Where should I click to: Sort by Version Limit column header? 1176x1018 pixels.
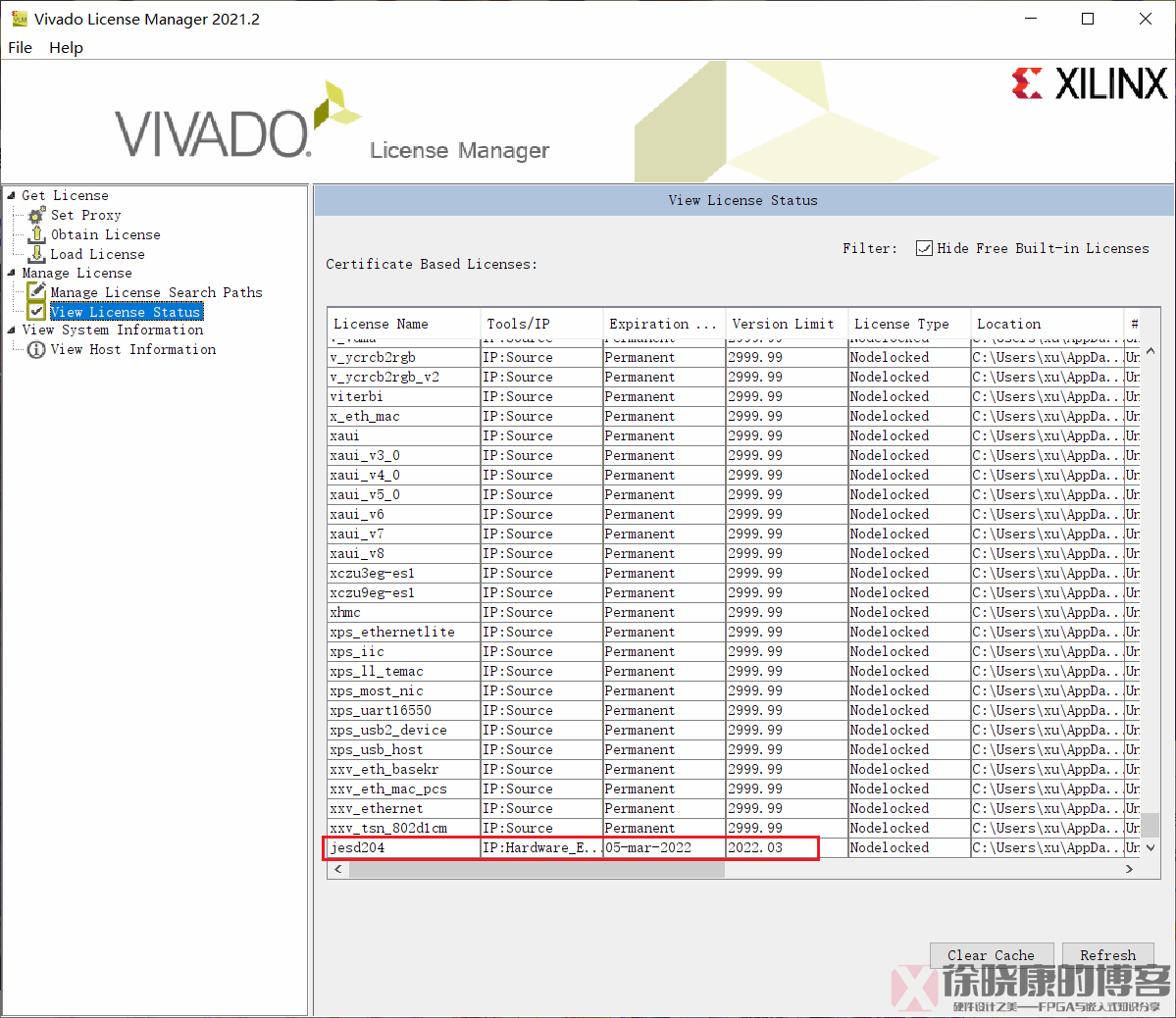[x=787, y=324]
